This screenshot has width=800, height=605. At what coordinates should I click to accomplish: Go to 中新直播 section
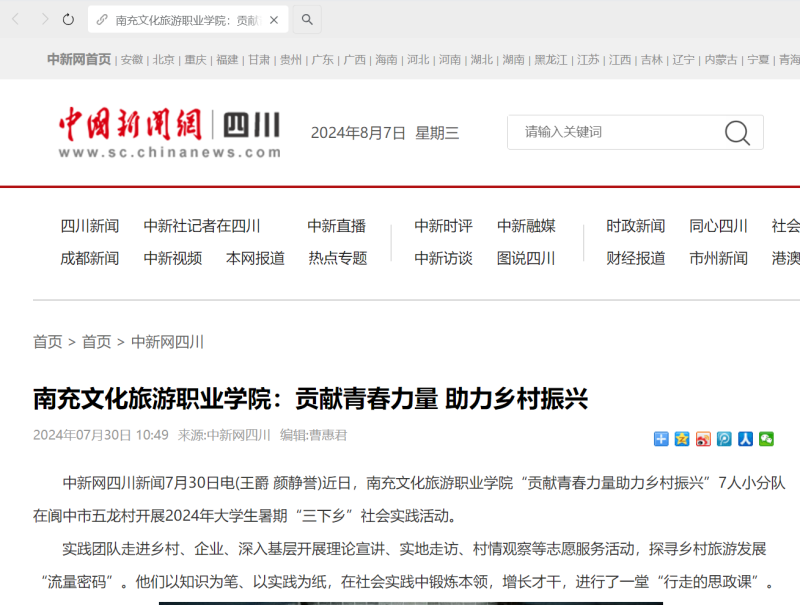point(337,226)
